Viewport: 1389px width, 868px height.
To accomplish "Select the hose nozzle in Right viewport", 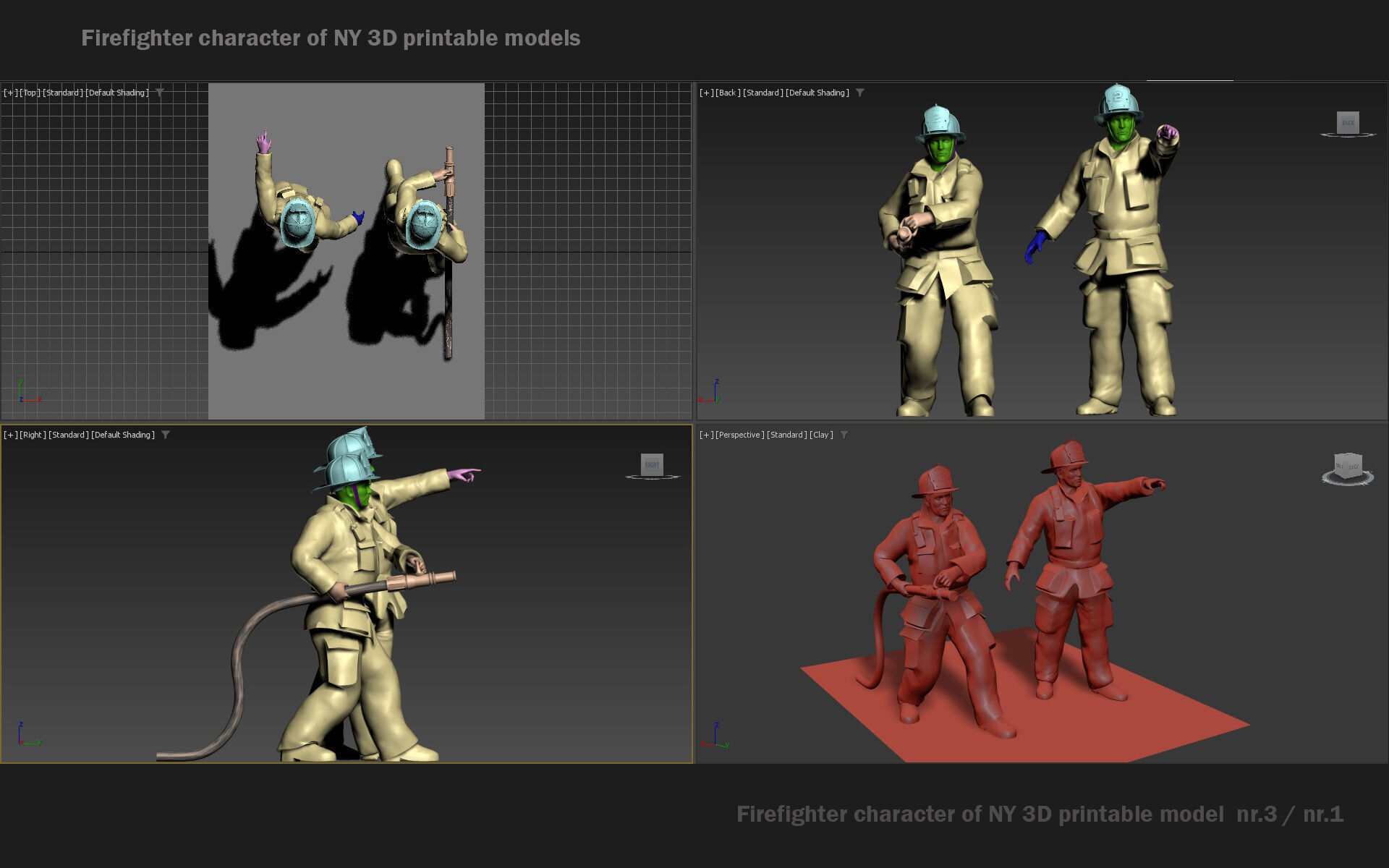I will point(421,581).
